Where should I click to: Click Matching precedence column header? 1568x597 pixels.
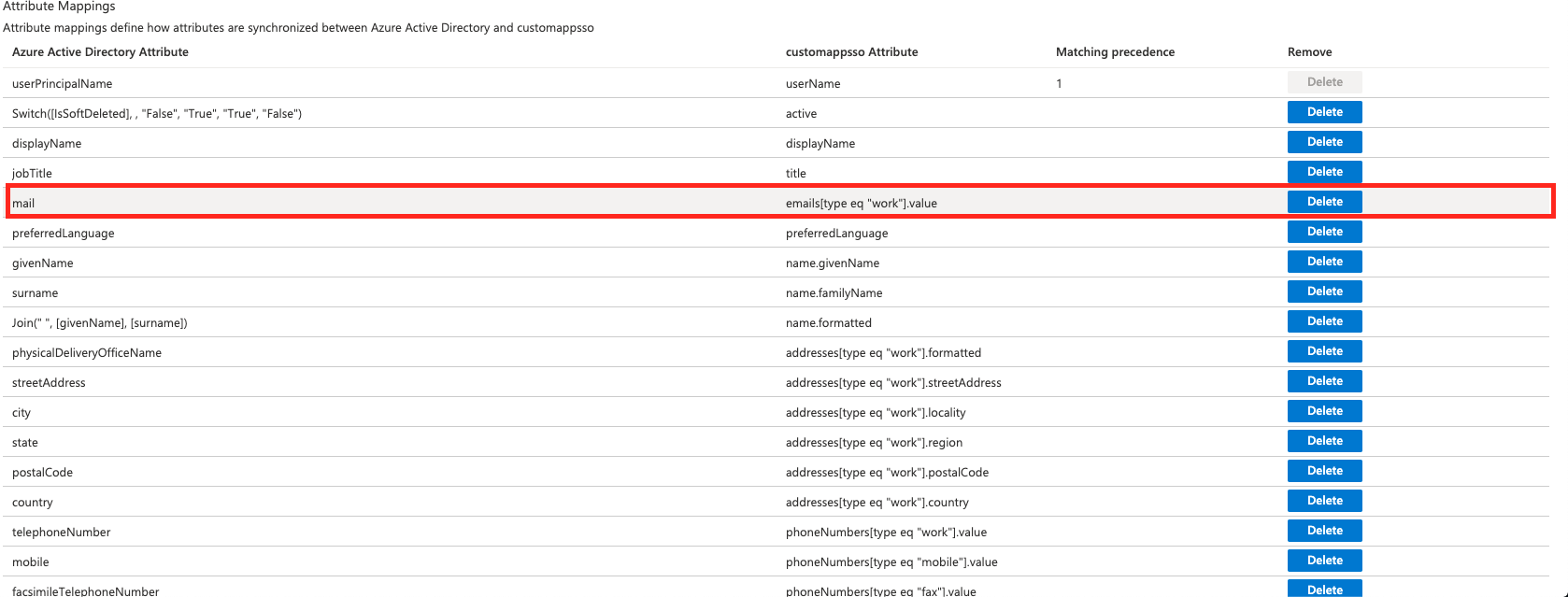tap(1116, 52)
